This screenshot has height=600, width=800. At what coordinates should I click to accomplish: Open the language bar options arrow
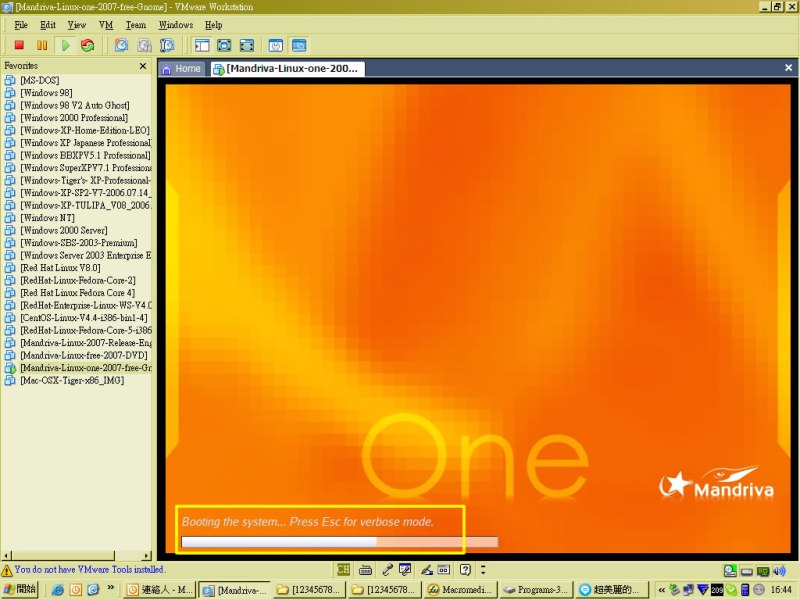pos(483,570)
